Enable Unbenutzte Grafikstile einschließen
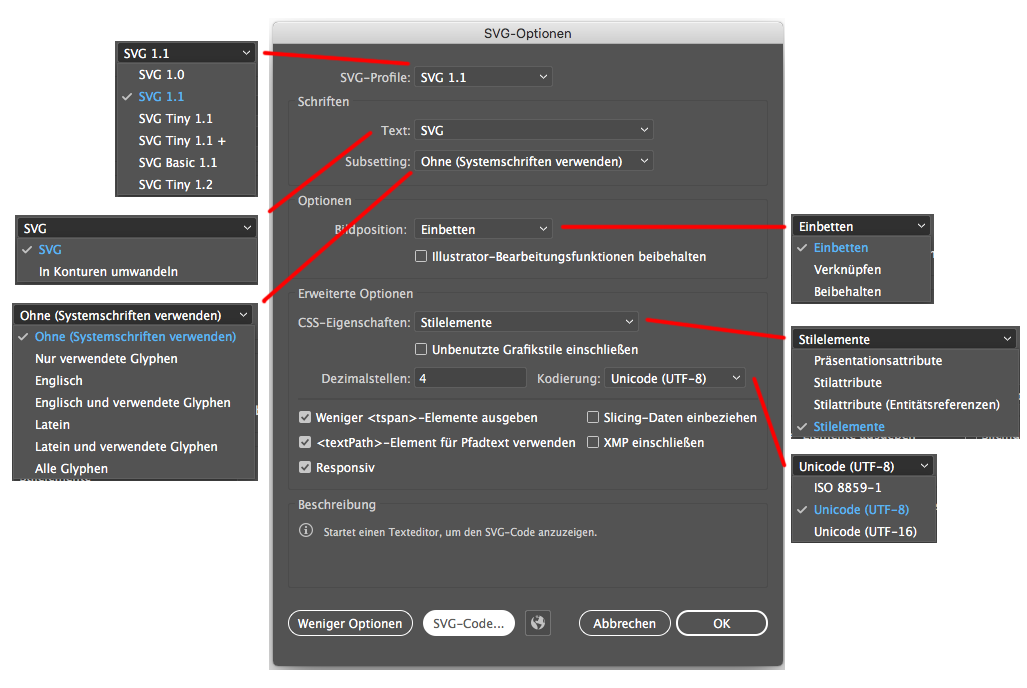The height and width of the screenshot is (688, 1027). (421, 349)
